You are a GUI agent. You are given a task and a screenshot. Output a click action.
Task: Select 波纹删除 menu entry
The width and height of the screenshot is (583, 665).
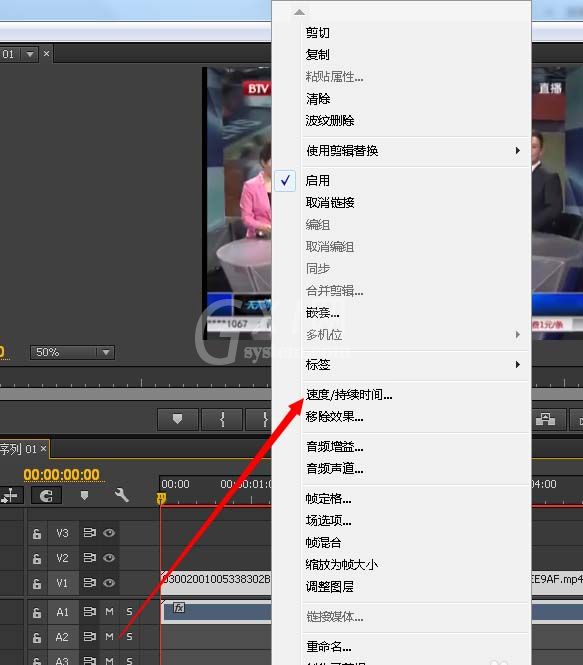(x=330, y=120)
